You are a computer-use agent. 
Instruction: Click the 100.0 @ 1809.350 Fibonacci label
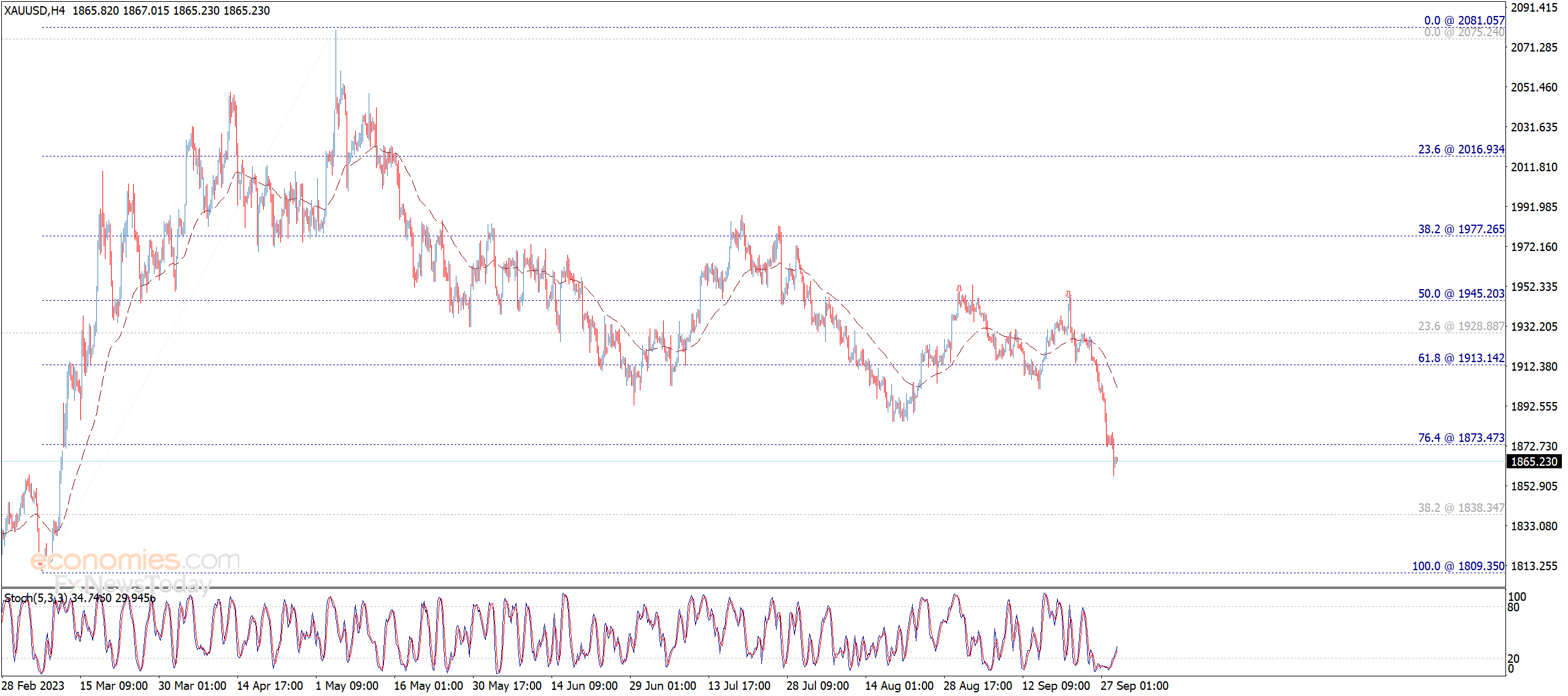pyautogui.click(x=1458, y=566)
